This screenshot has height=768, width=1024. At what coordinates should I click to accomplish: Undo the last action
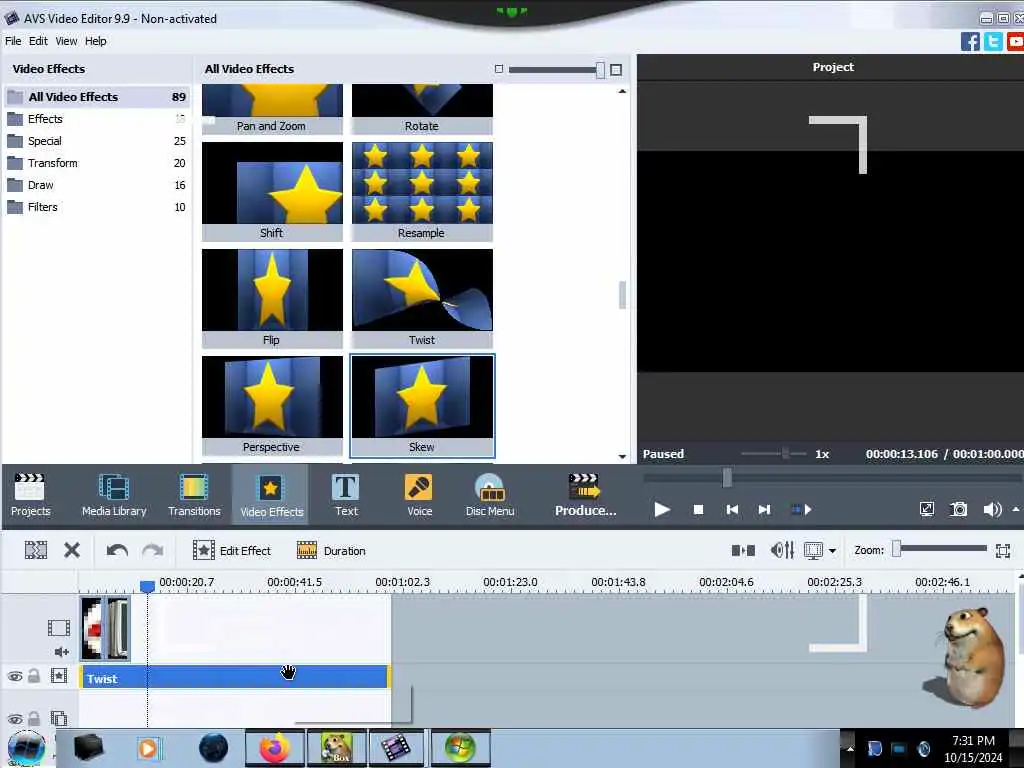[x=118, y=551]
